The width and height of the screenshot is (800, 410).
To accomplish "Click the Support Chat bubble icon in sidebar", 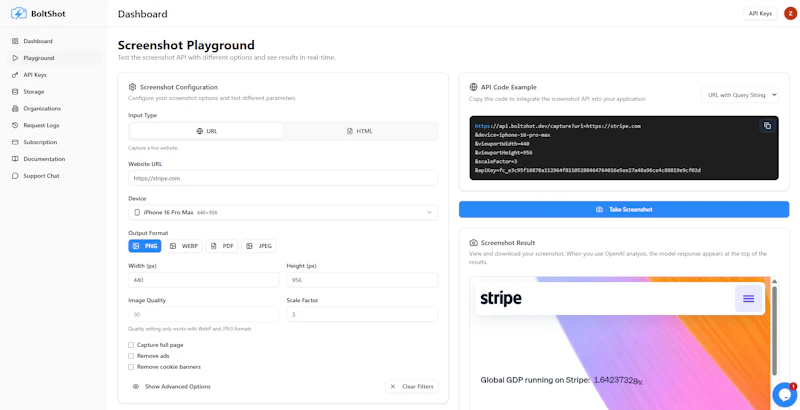I will (x=15, y=176).
